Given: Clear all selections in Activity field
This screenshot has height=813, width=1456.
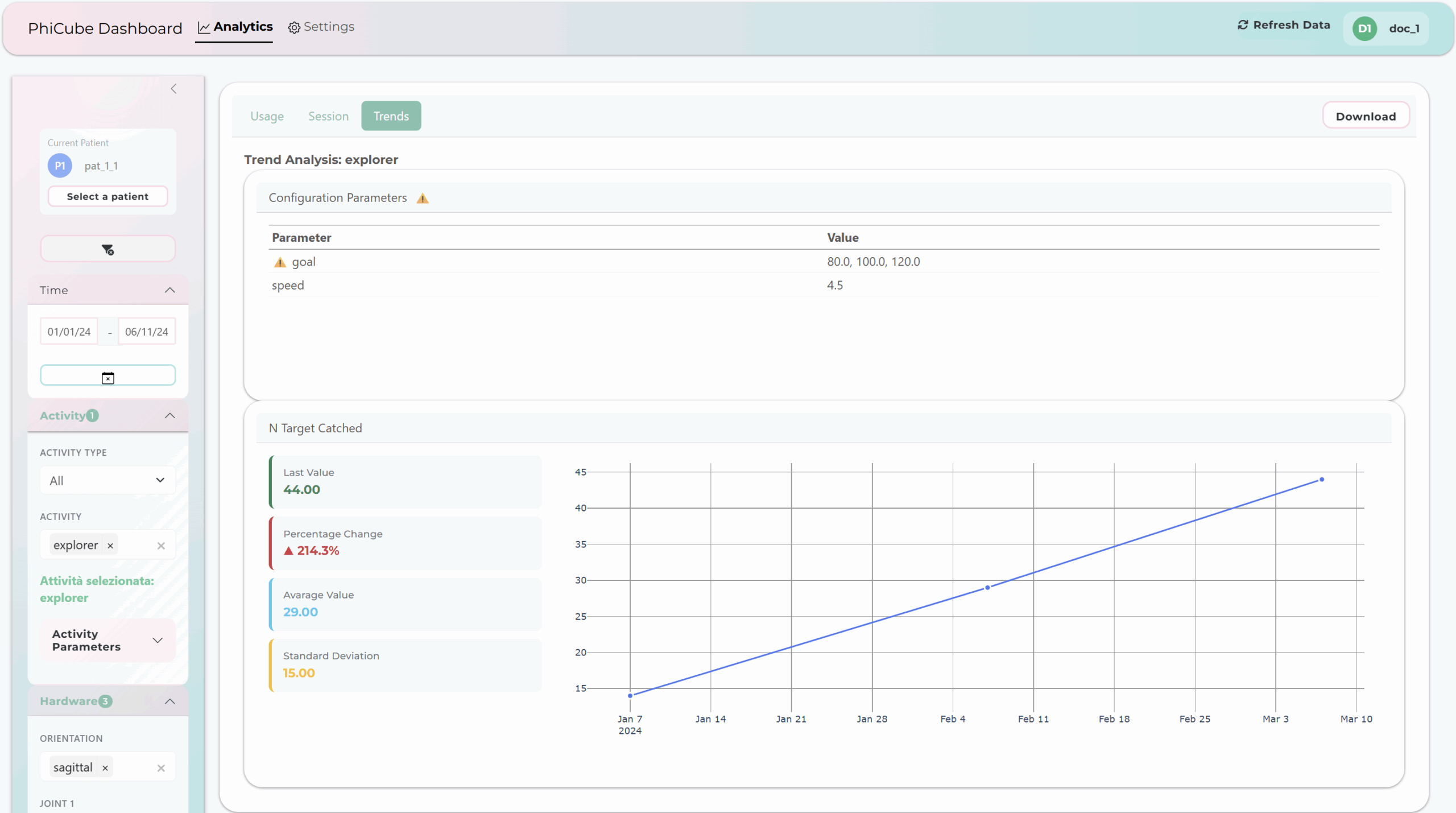Looking at the screenshot, I should [x=161, y=546].
